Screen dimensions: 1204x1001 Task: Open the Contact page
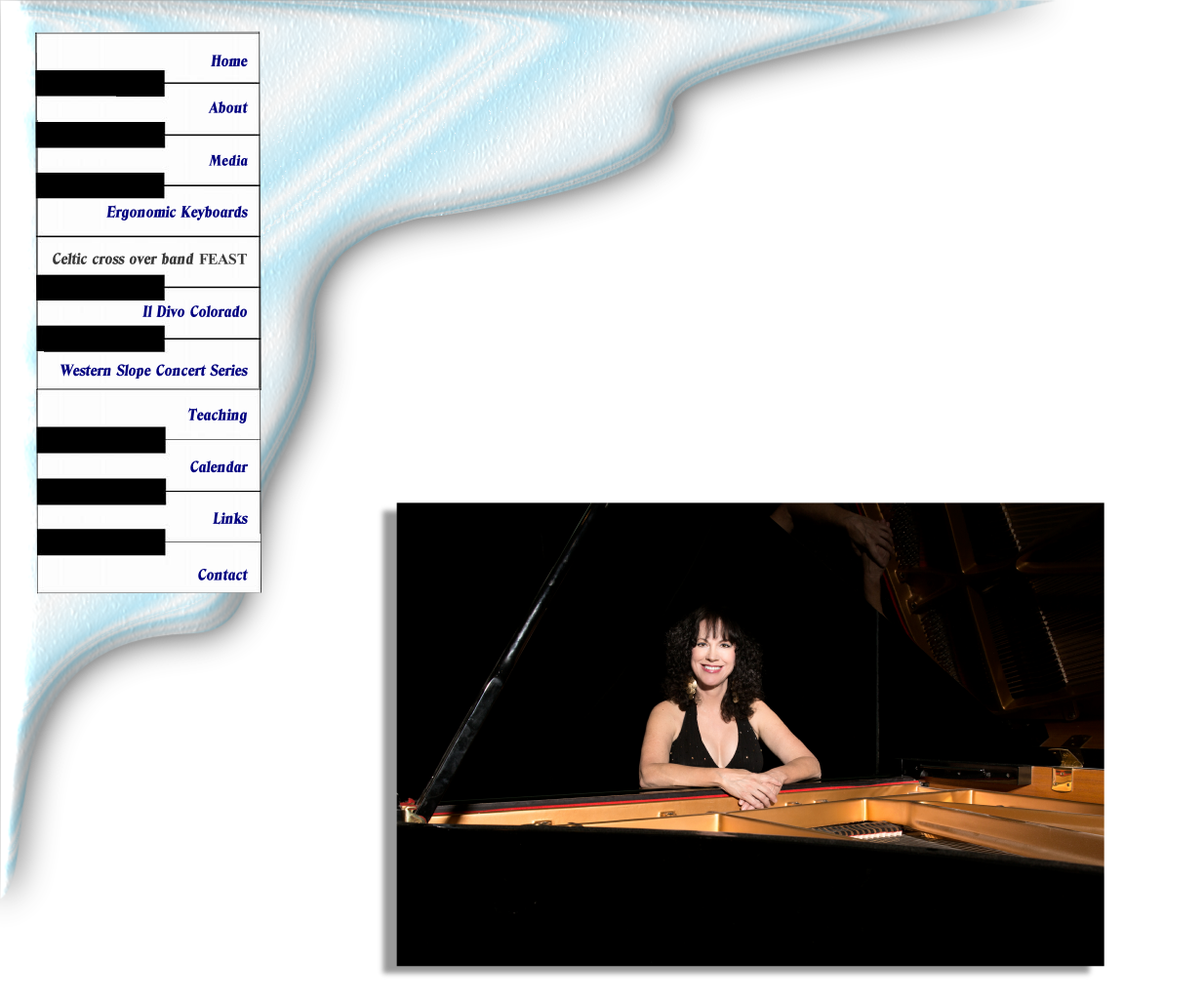coord(221,576)
